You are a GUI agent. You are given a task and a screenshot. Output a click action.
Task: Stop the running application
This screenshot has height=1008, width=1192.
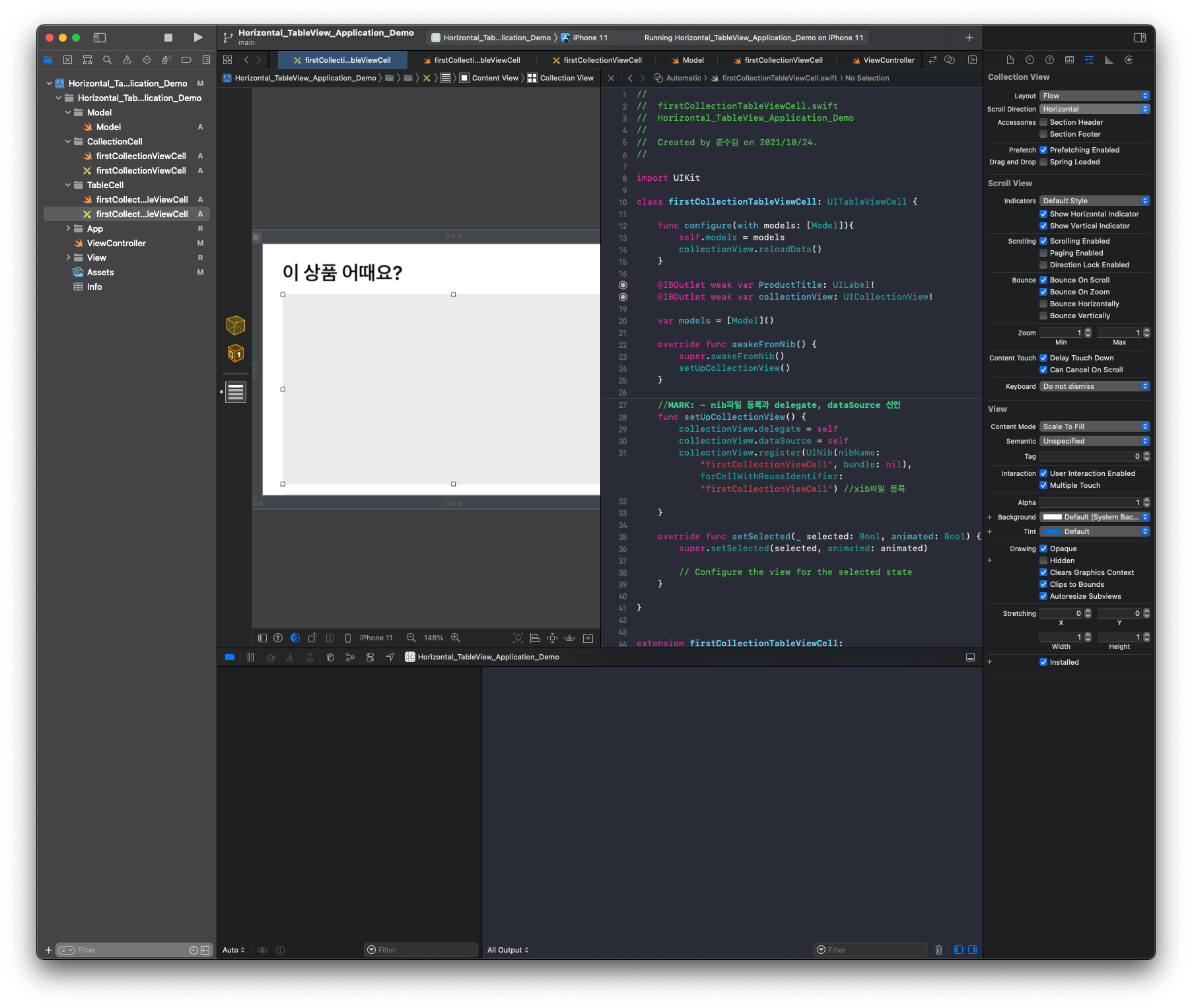[x=168, y=38]
